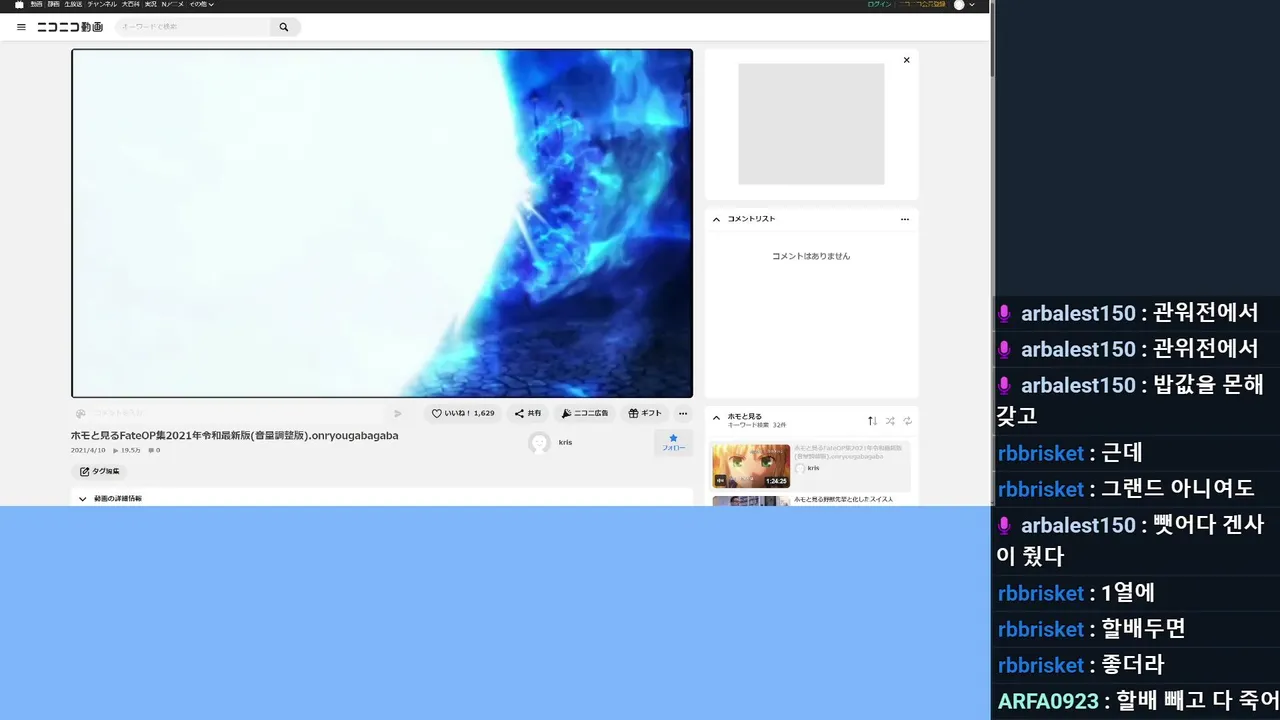Click the ニコニコ動画 logo
Screen dimensions: 1280x720
70,27
